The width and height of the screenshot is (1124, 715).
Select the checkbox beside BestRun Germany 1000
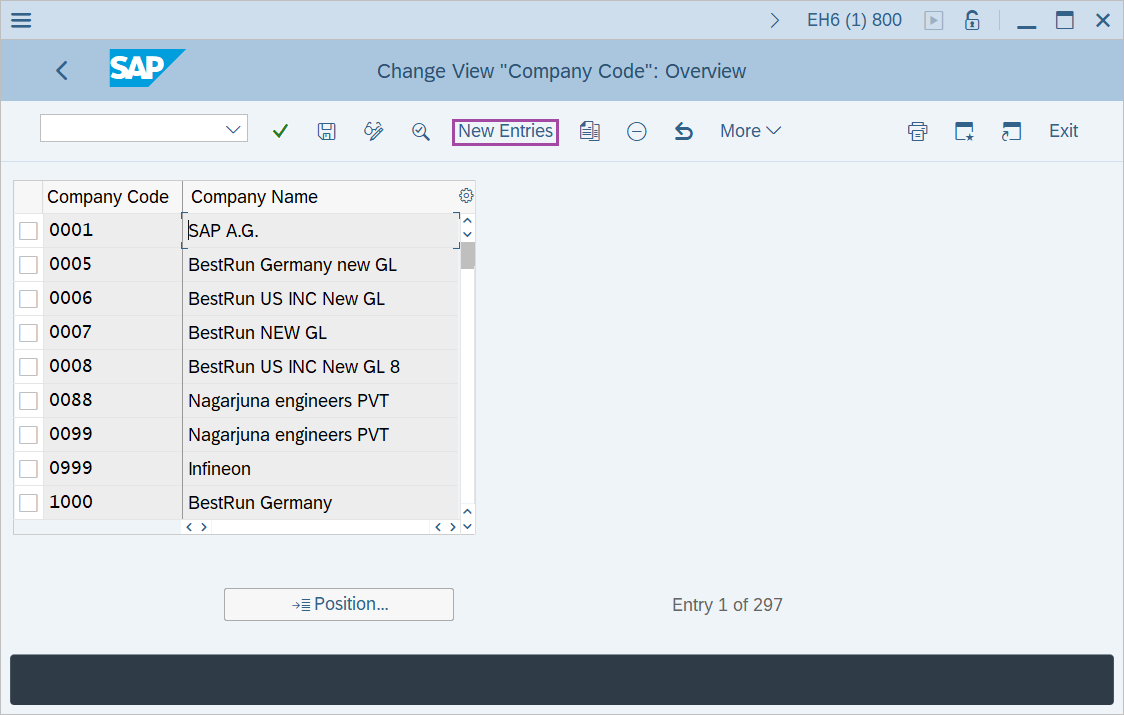tap(28, 502)
